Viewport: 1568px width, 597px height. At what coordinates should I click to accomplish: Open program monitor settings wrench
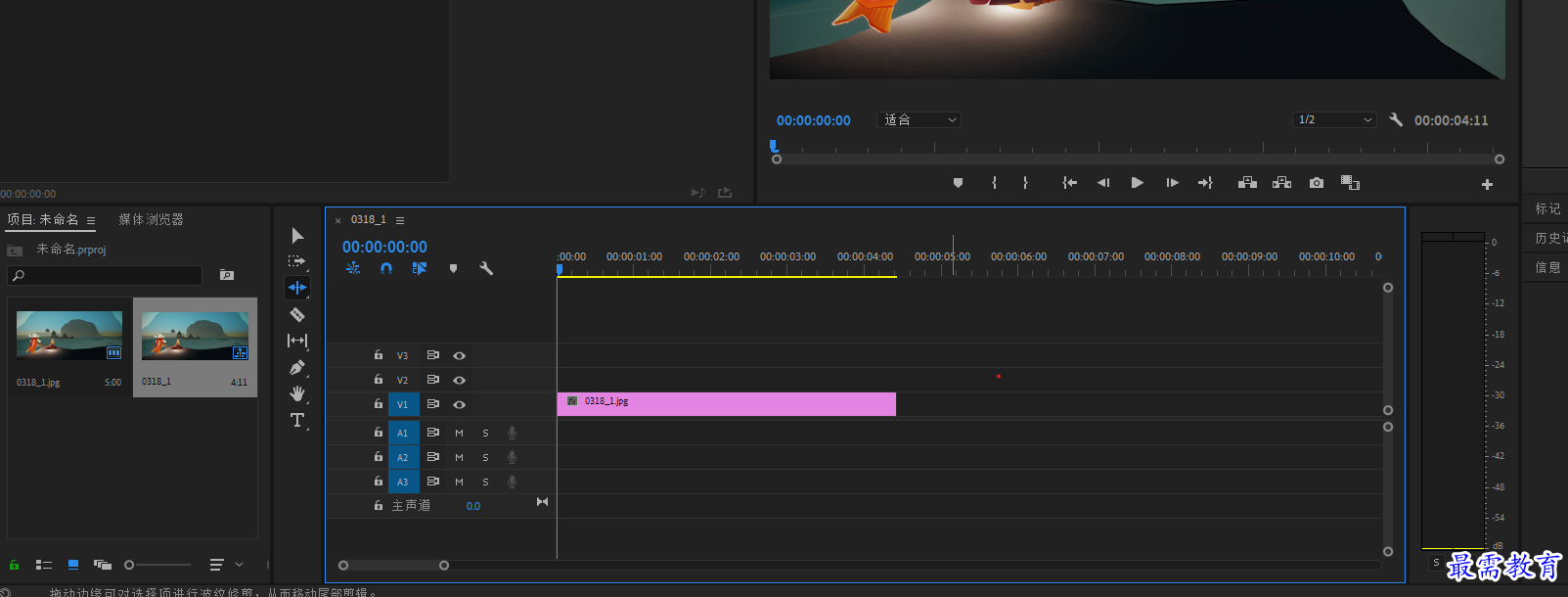pyautogui.click(x=1396, y=119)
